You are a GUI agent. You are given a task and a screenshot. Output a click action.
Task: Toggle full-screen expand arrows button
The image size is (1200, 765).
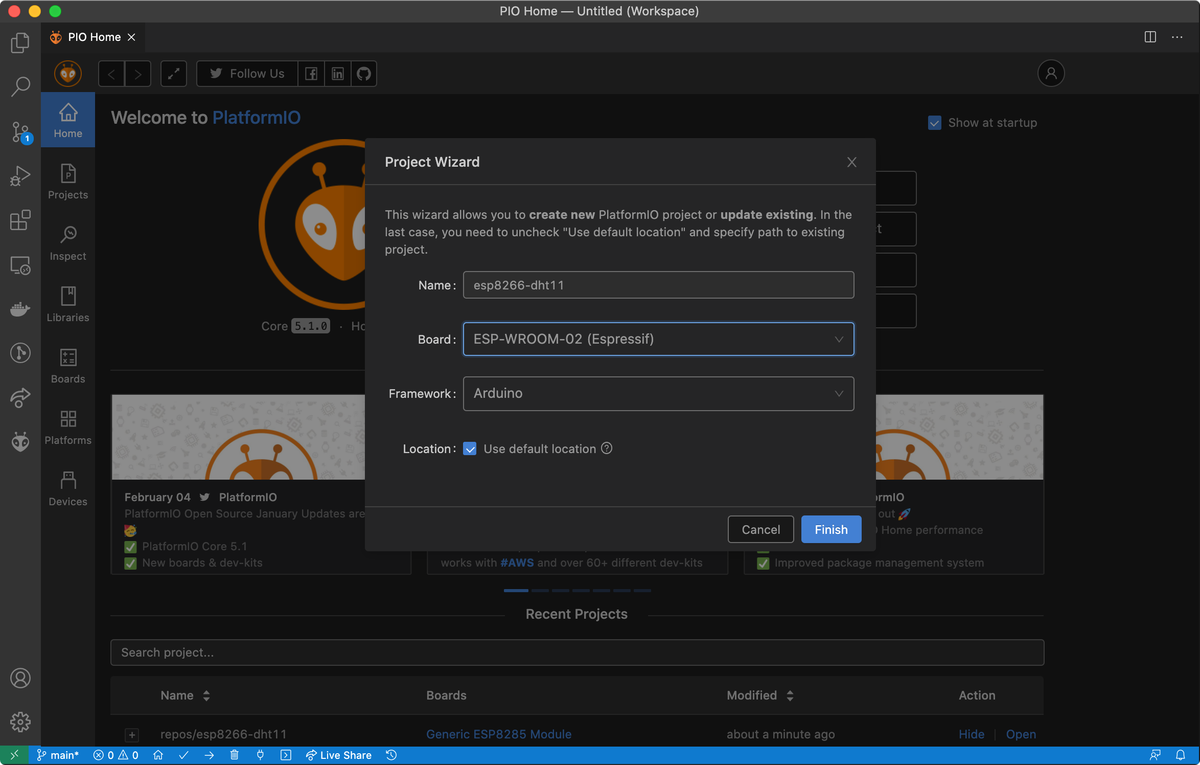coord(174,74)
